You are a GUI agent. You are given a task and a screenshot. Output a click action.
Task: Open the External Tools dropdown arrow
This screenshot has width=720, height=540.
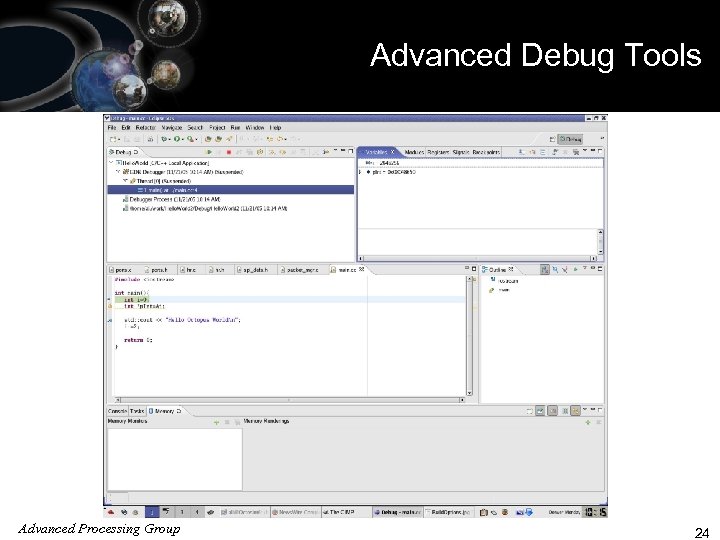pos(196,139)
